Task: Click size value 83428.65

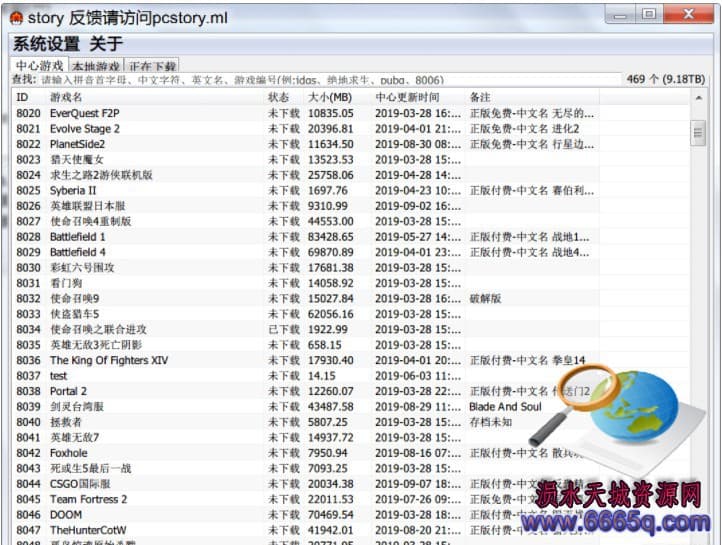Action: [x=331, y=237]
